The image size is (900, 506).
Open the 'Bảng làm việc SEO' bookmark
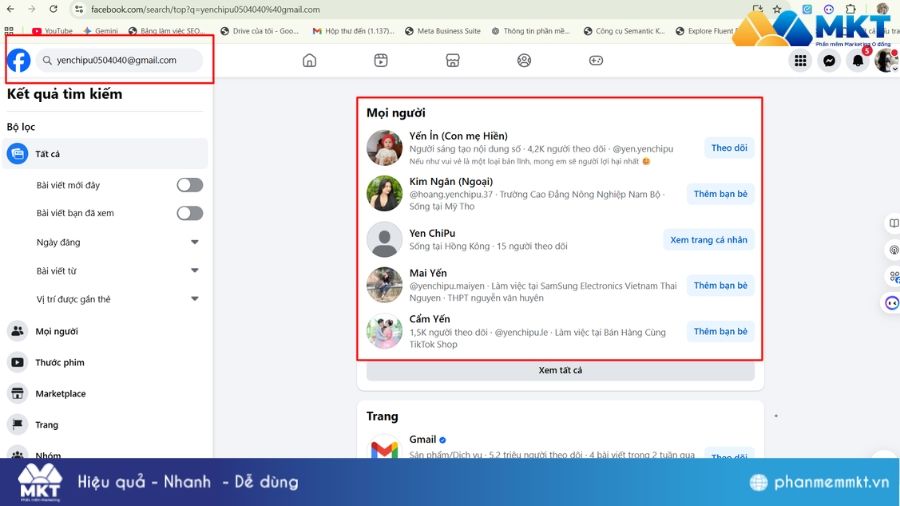[x=165, y=31]
